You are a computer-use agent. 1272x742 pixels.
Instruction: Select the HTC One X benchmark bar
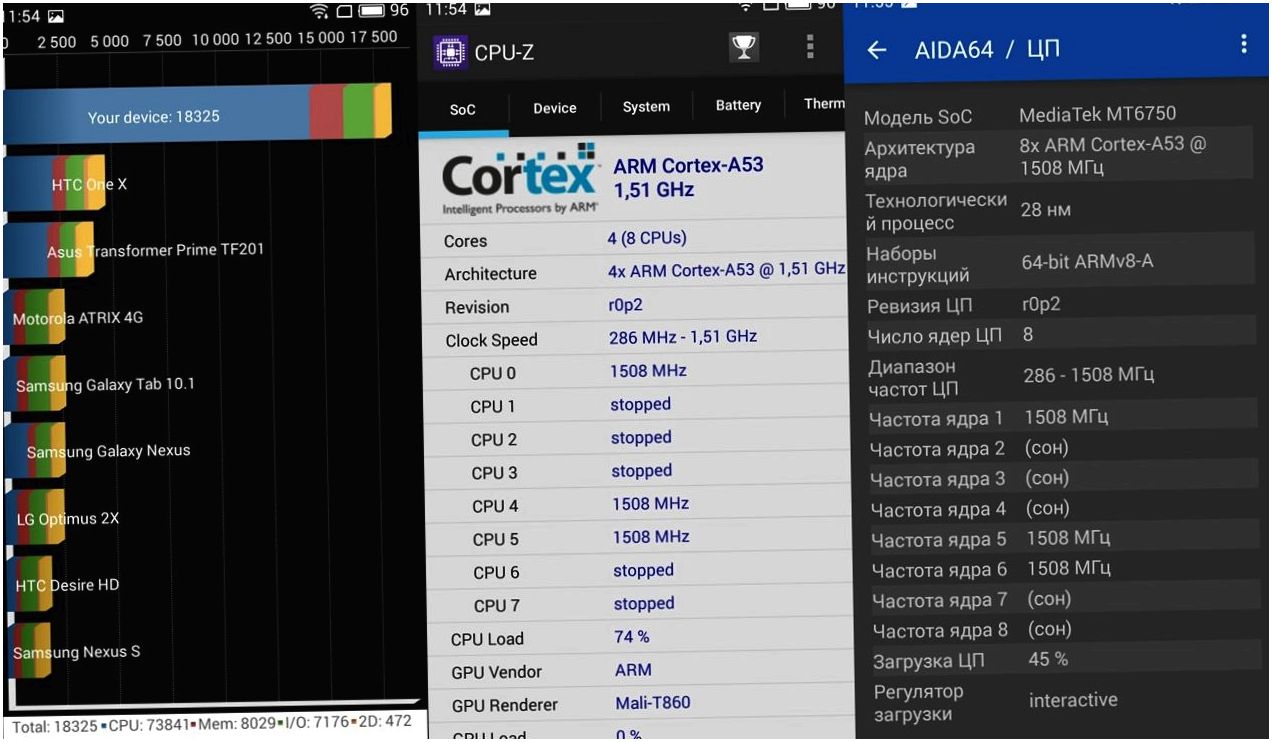coord(54,183)
